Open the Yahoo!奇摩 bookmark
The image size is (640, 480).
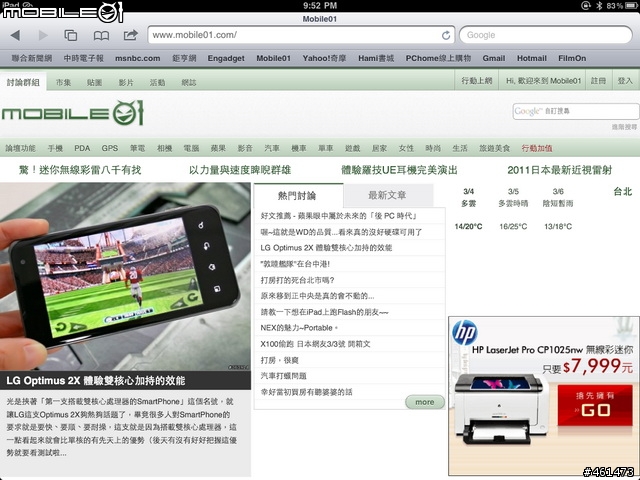324,58
